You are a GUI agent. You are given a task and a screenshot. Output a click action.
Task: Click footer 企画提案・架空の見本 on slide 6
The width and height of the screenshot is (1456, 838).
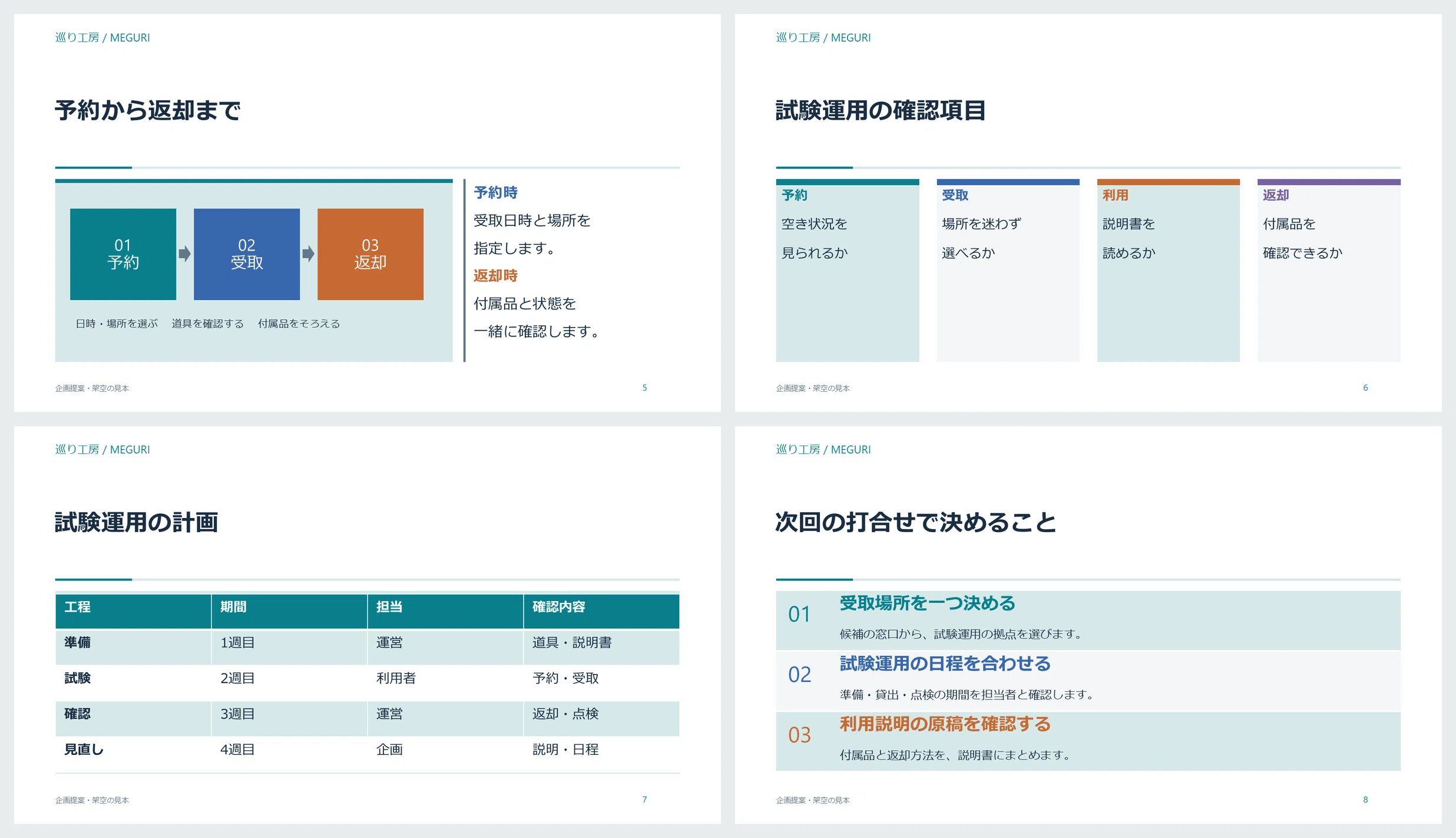click(813, 388)
